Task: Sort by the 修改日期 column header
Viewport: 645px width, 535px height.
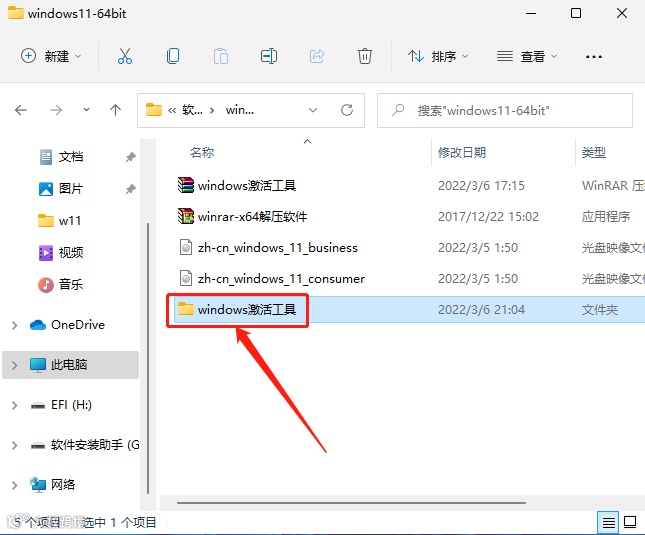Action: [x=462, y=153]
